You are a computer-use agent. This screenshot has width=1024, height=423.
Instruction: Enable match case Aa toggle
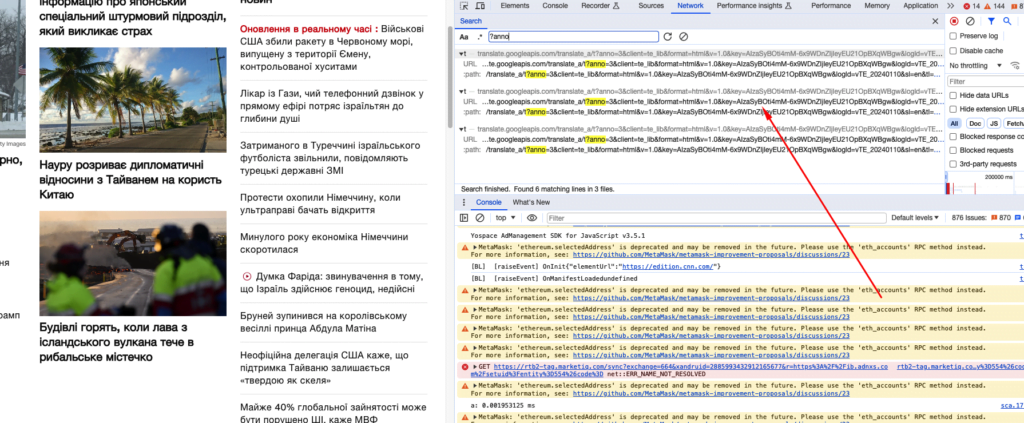[x=464, y=37]
